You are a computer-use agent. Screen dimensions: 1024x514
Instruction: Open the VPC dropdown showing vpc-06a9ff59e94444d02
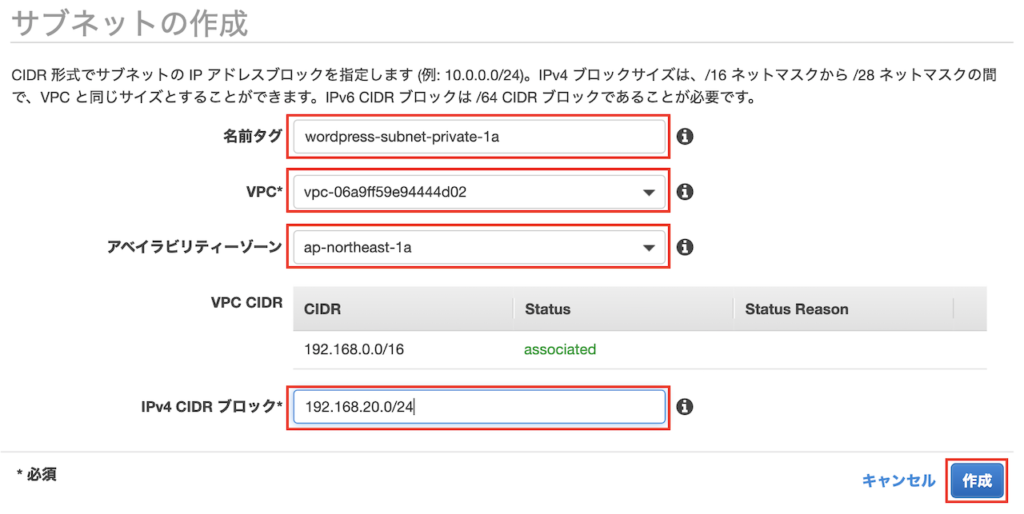[x=479, y=191]
